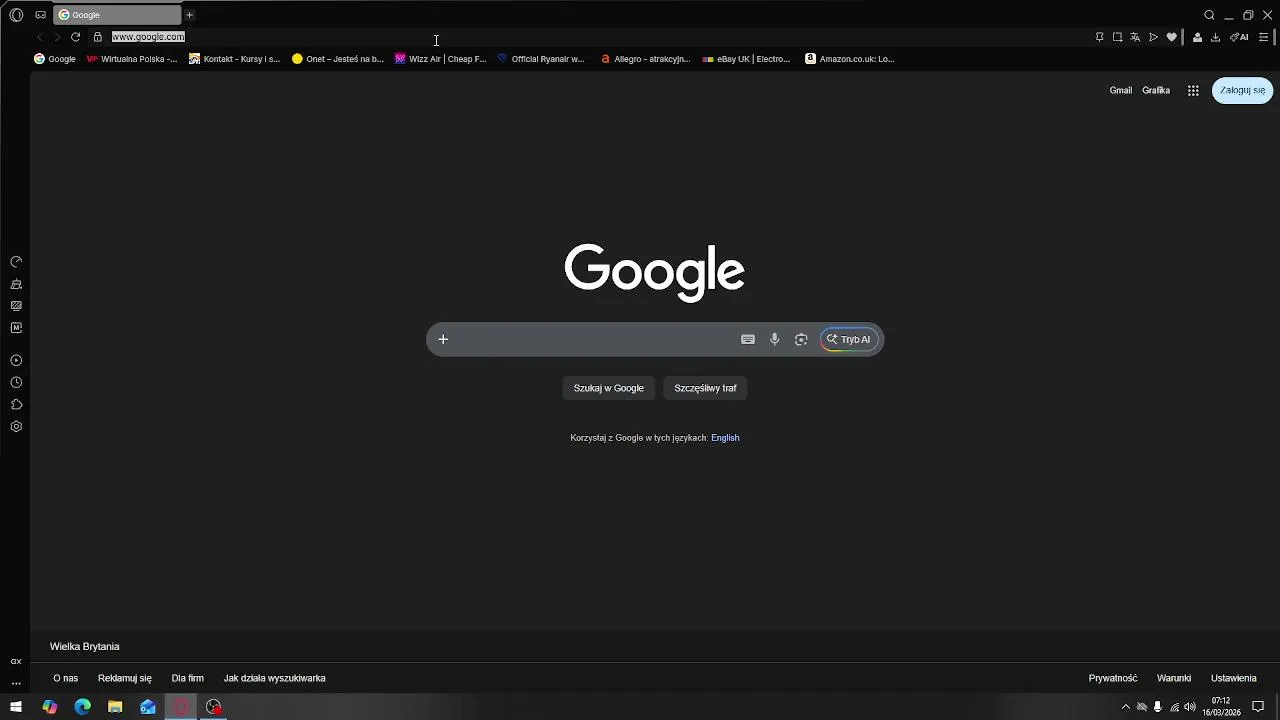
Task: Open Outlook from the taskbar
Action: point(148,707)
